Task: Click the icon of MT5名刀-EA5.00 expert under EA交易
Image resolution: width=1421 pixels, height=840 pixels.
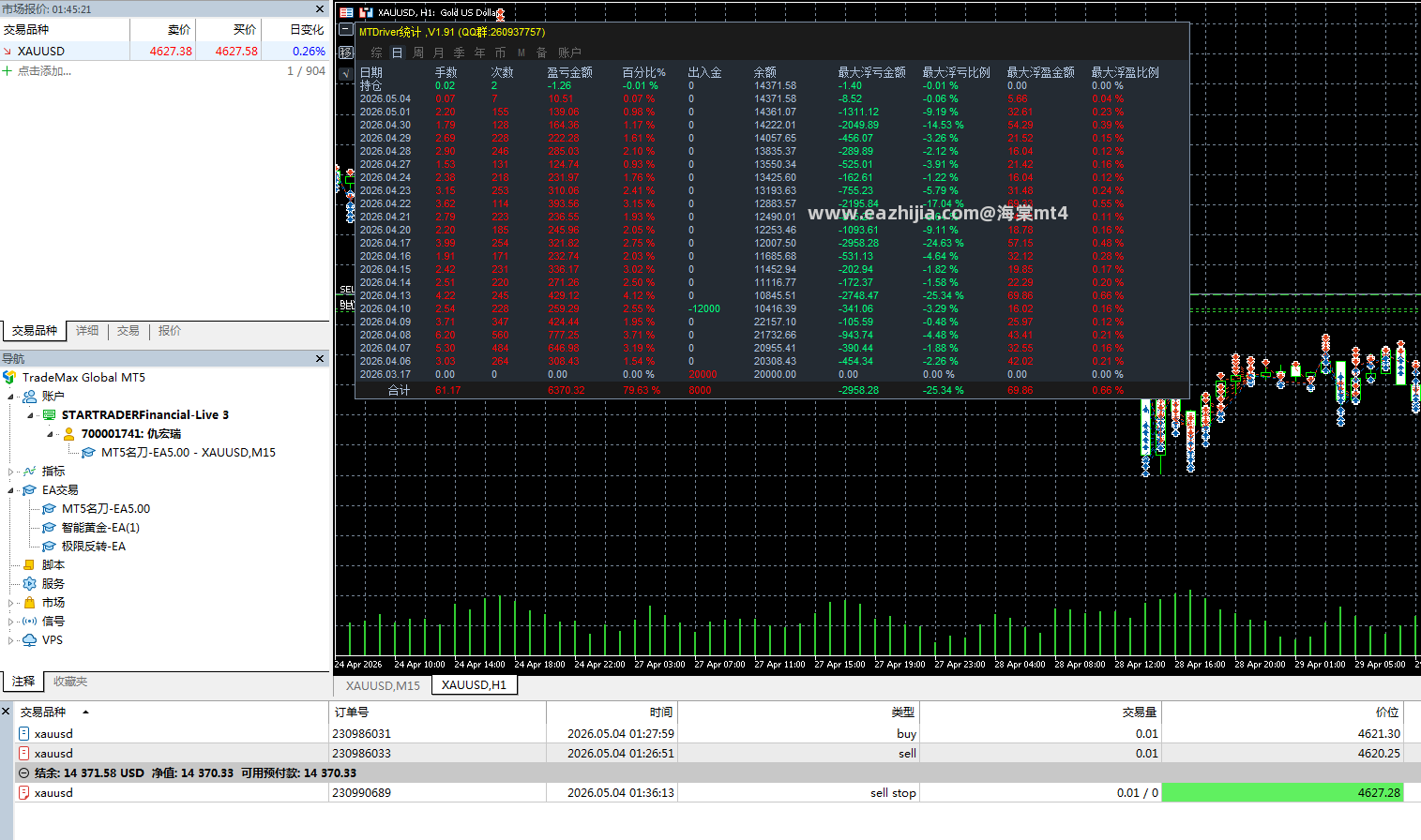Action: point(50,508)
